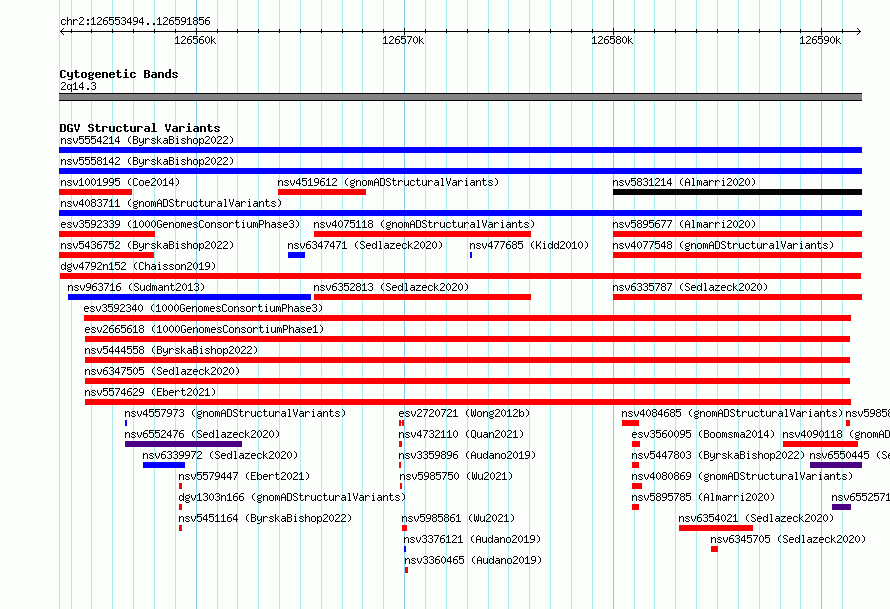The width and height of the screenshot is (890, 609).
Task: Open nsv477685 (Kidd2010) variant label
Action: click(529, 245)
